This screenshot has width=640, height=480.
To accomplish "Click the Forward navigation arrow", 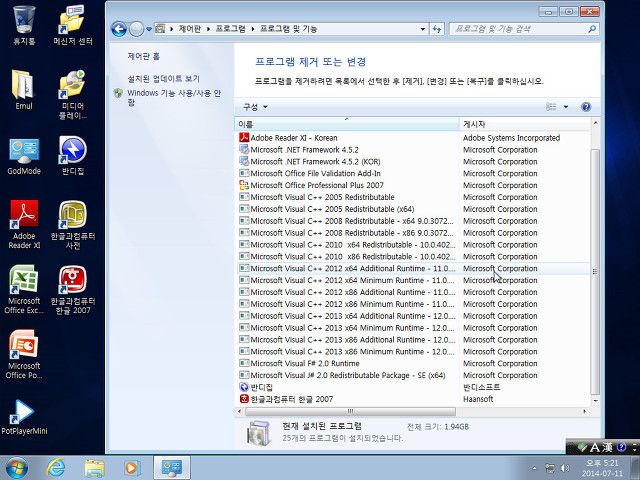I will tap(136, 29).
